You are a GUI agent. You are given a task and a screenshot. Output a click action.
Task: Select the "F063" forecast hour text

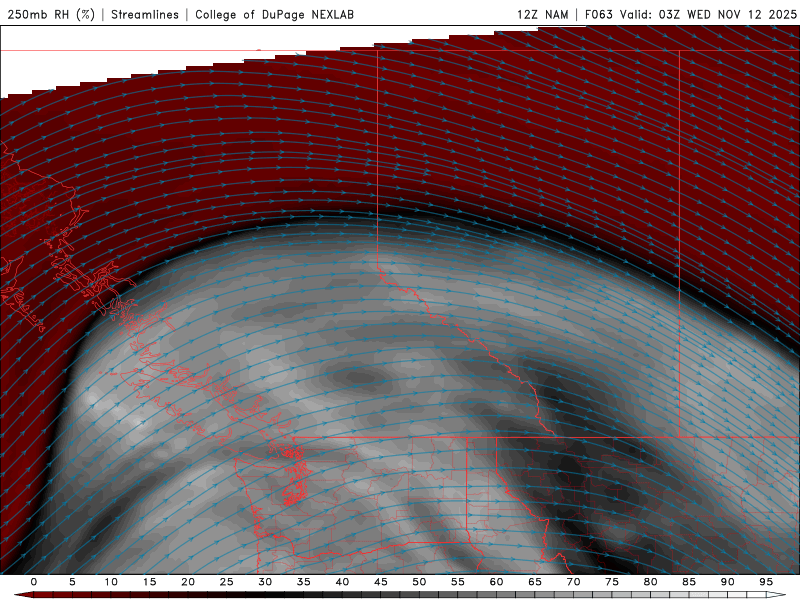[x=598, y=15]
